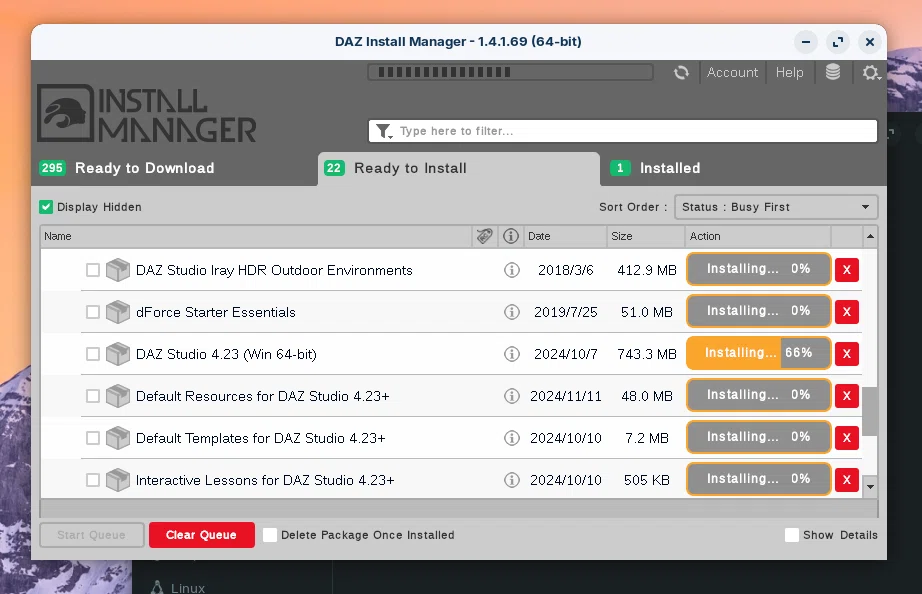This screenshot has height=594, width=922.
Task: Click the Clear Queue button
Action: tap(202, 535)
